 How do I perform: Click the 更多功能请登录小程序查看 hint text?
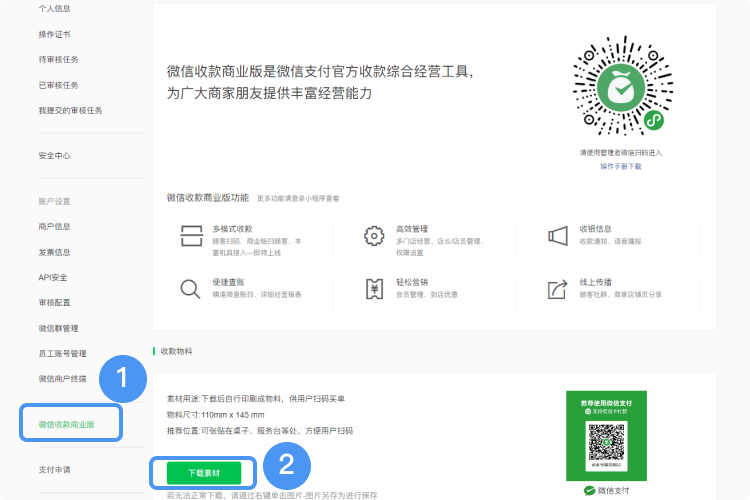(x=298, y=199)
